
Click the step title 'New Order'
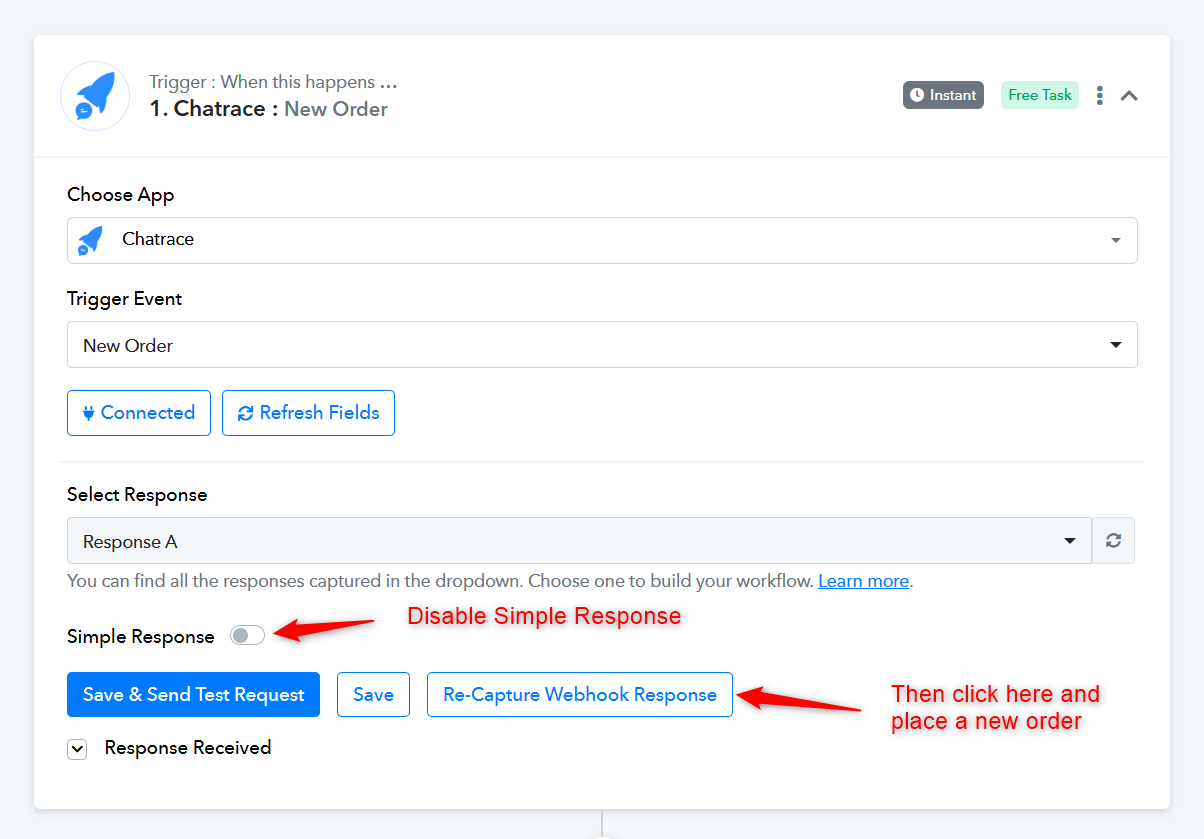pos(336,109)
